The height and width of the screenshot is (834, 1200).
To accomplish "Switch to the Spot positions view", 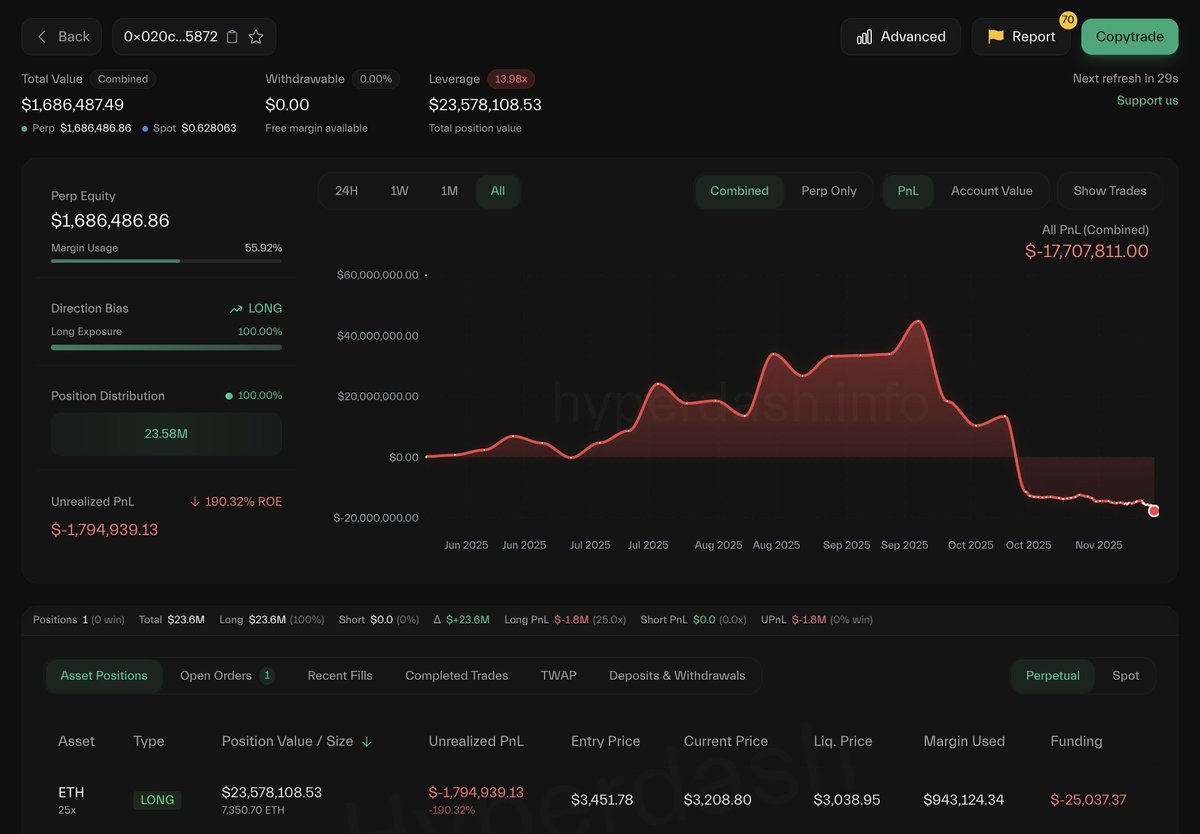I will pyautogui.click(x=1125, y=676).
